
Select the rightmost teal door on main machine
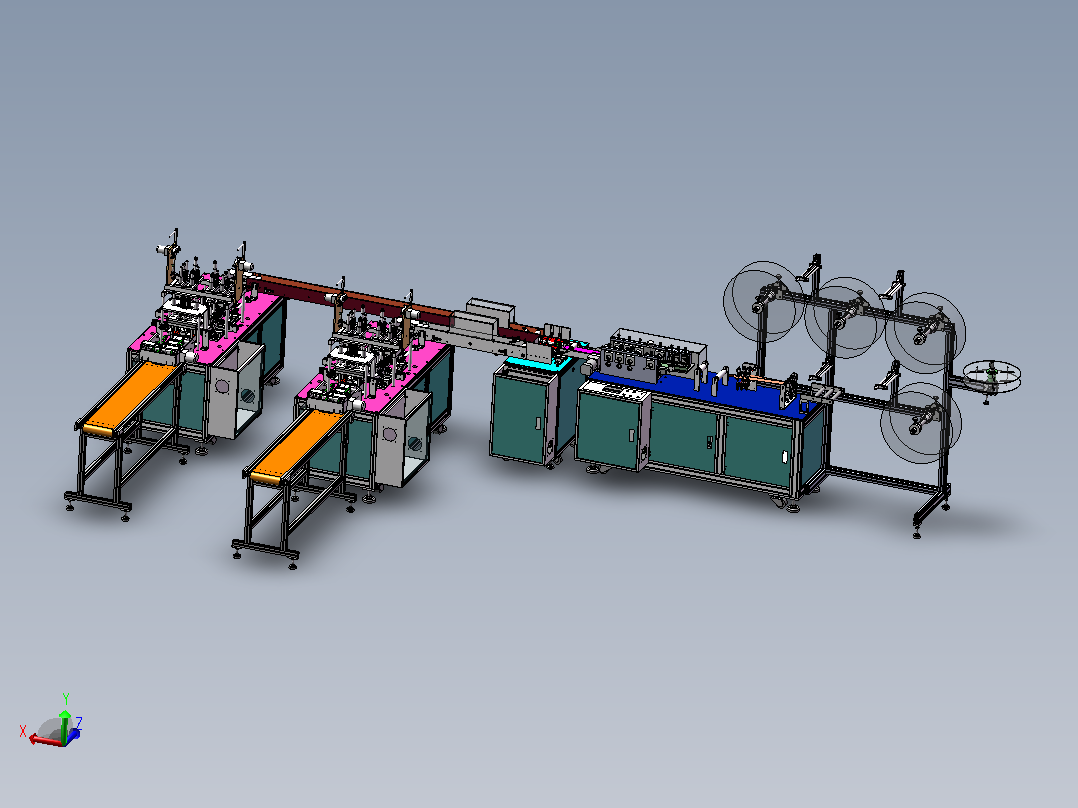759,450
